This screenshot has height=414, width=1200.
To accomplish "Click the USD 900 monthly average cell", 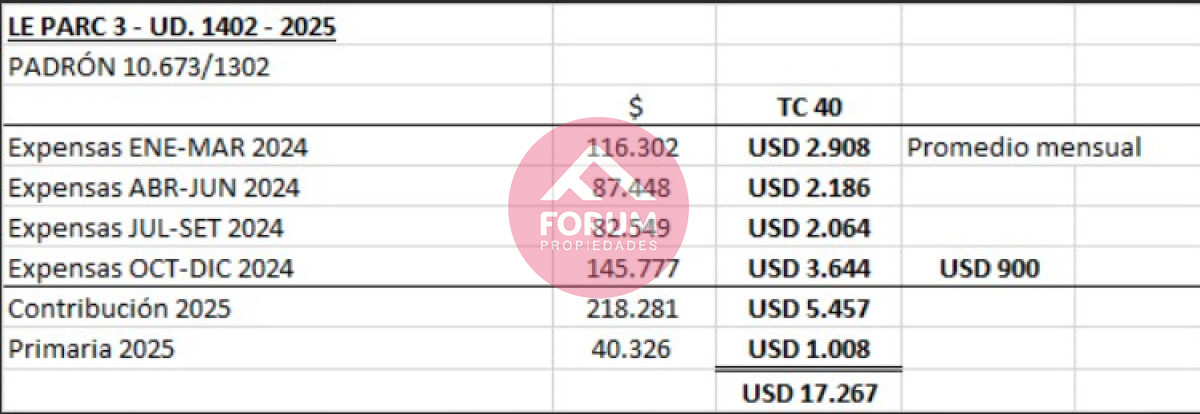I will coord(988,268).
